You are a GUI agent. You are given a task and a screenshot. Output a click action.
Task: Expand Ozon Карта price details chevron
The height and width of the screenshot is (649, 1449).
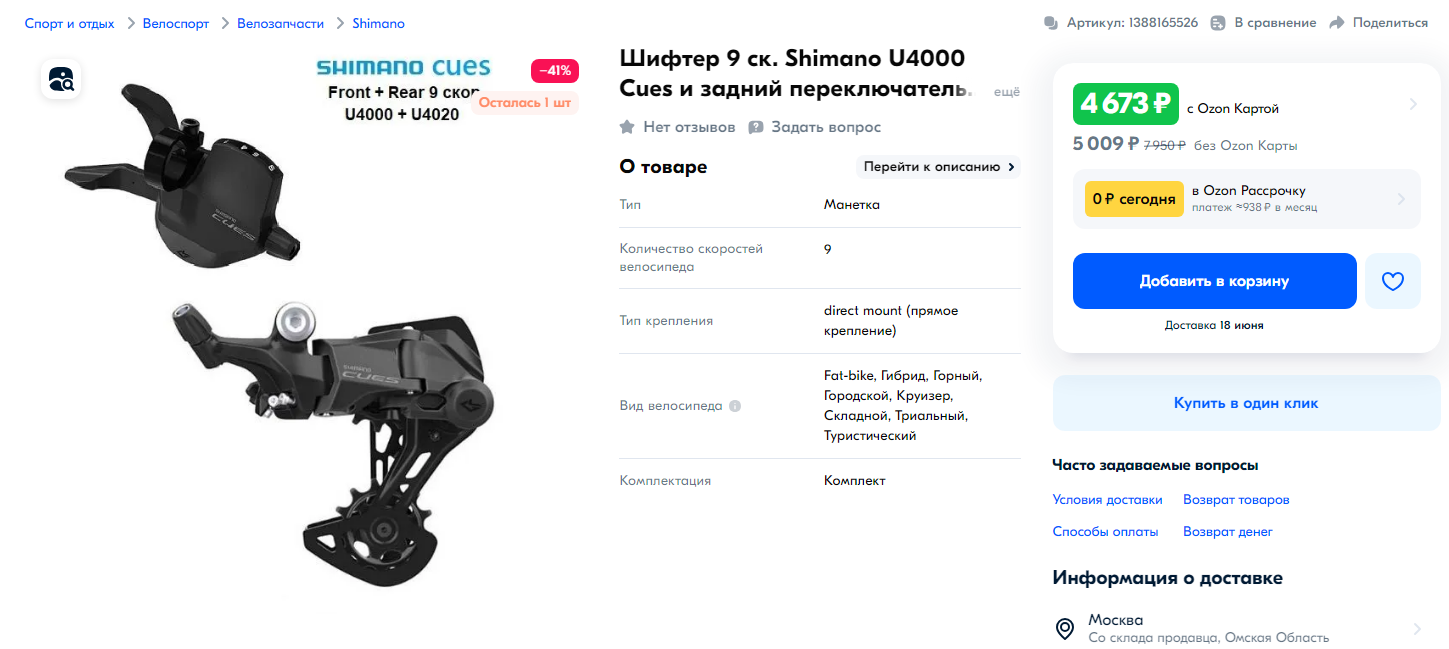click(x=1413, y=104)
